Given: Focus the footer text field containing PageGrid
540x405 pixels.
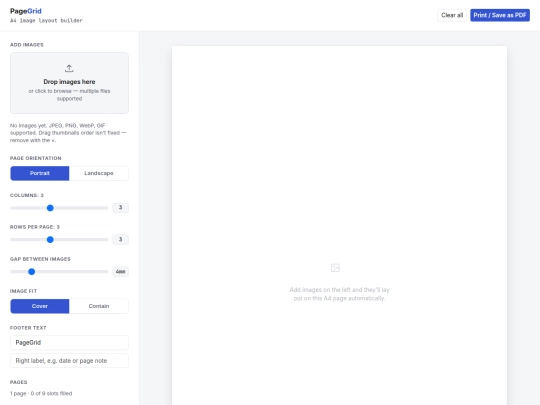Looking at the screenshot, I should pos(69,343).
